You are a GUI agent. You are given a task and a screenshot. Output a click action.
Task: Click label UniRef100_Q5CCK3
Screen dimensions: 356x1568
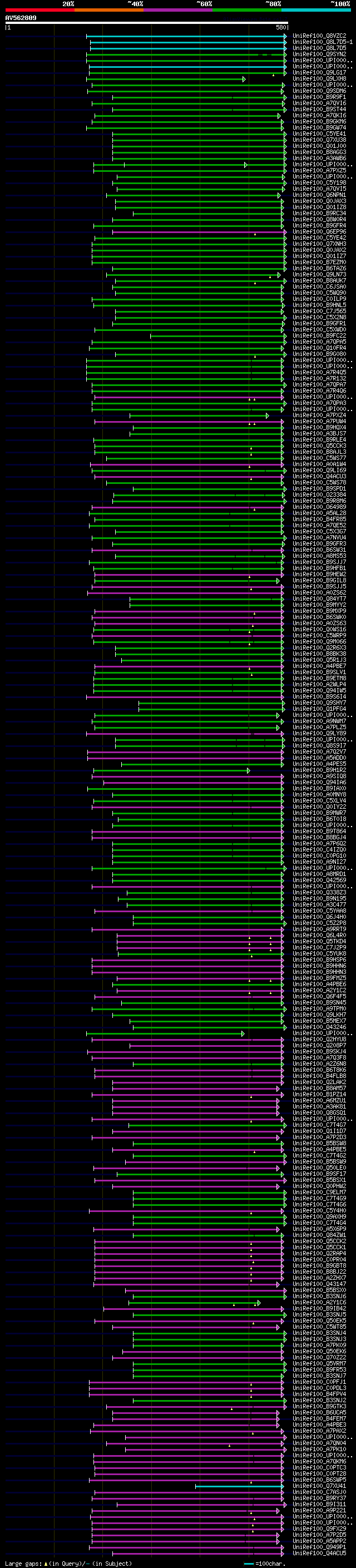[319, 446]
